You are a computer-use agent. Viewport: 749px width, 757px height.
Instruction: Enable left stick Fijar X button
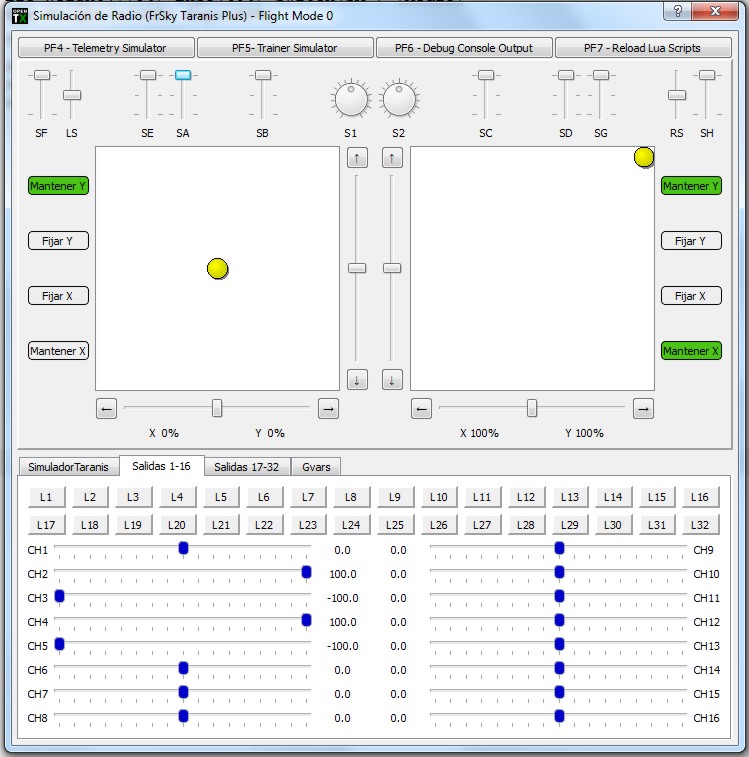(x=59, y=296)
